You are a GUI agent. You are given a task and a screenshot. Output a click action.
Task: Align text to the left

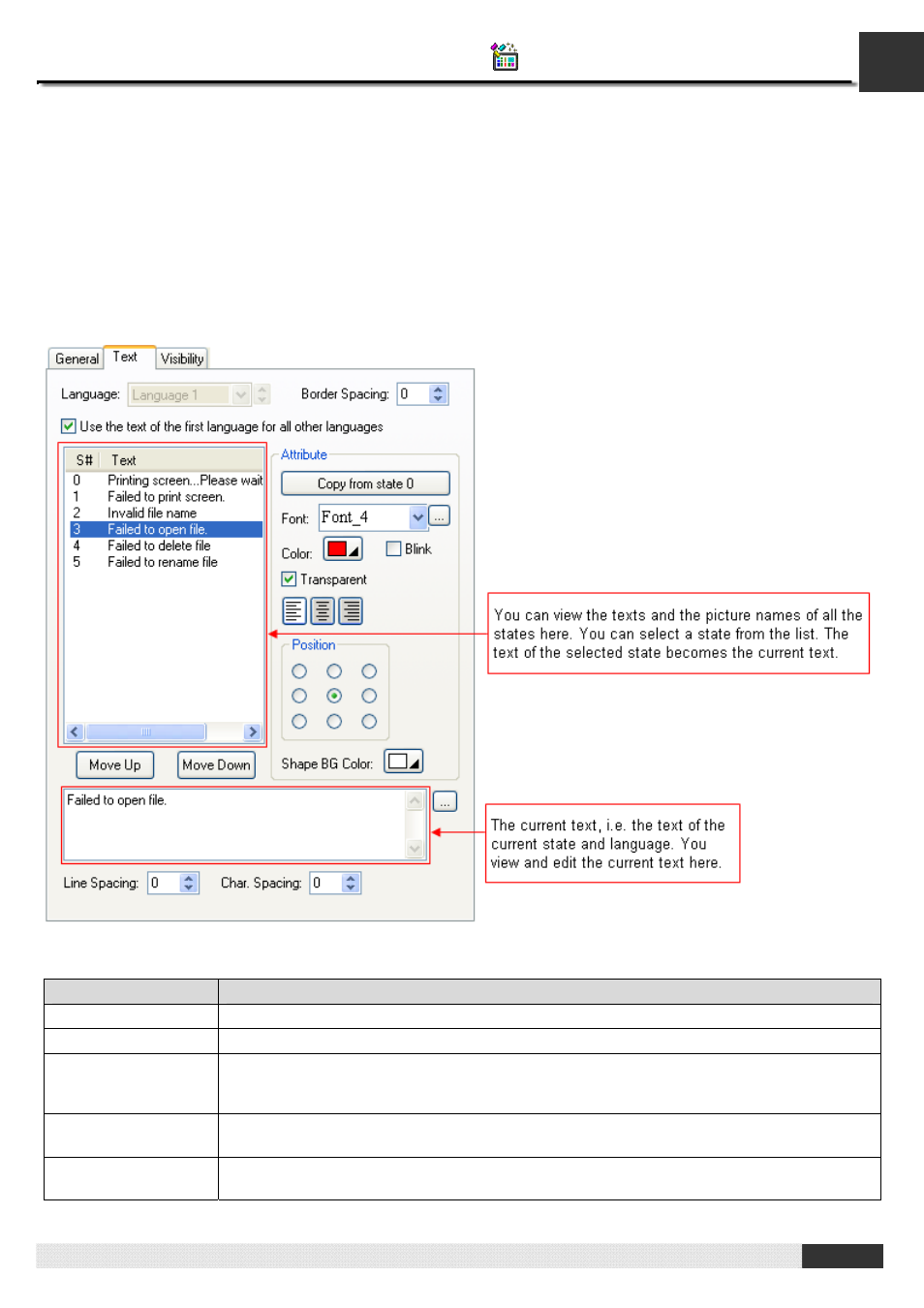coord(294,610)
